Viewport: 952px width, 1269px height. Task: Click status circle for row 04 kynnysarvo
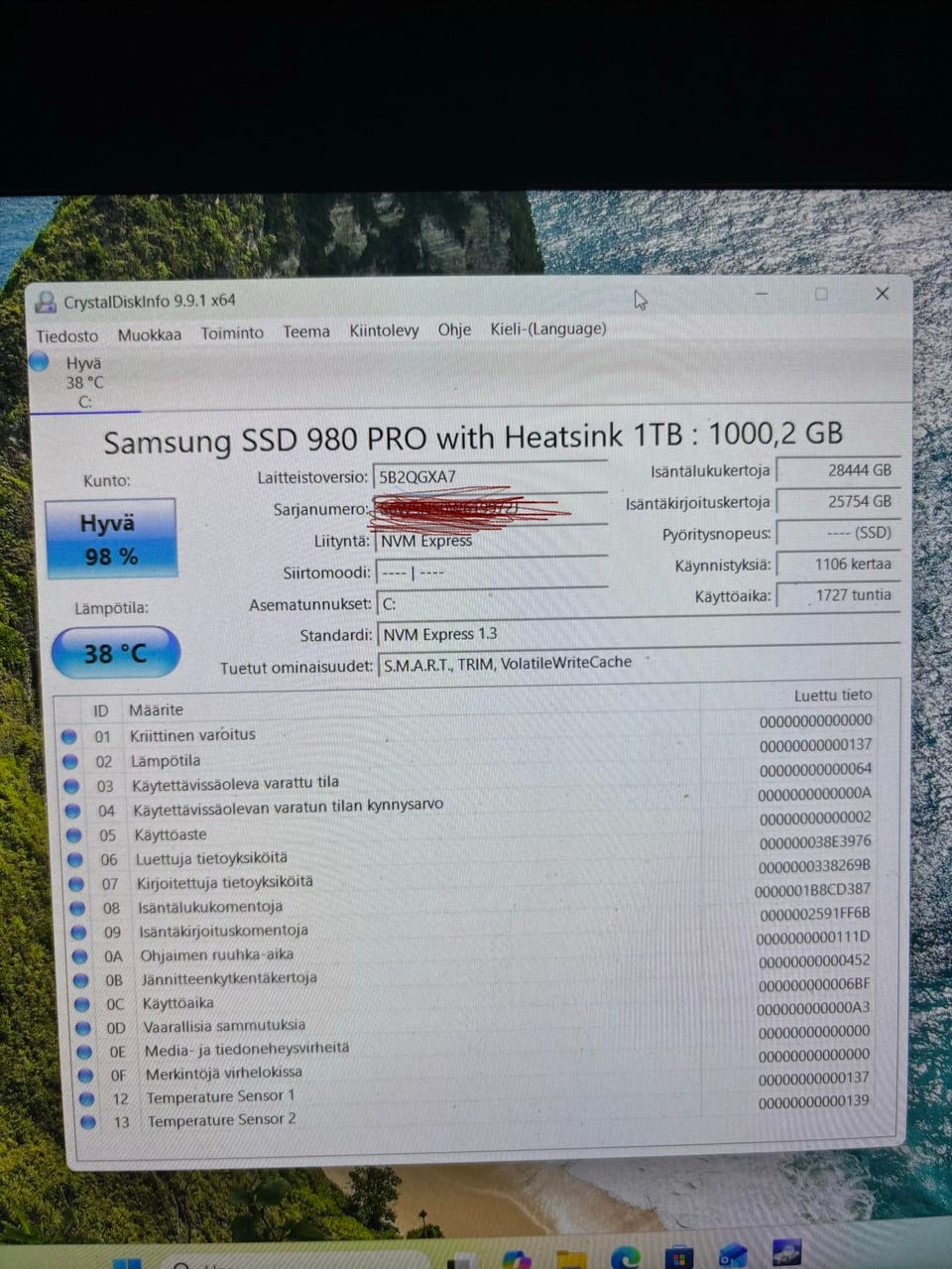(x=72, y=811)
